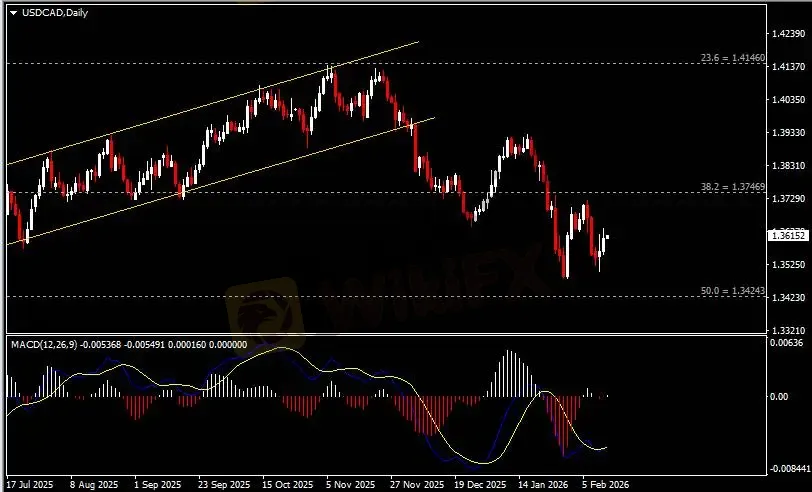812x492 pixels.
Task: Click the 1.40350 price scale value
Action: (x=788, y=99)
